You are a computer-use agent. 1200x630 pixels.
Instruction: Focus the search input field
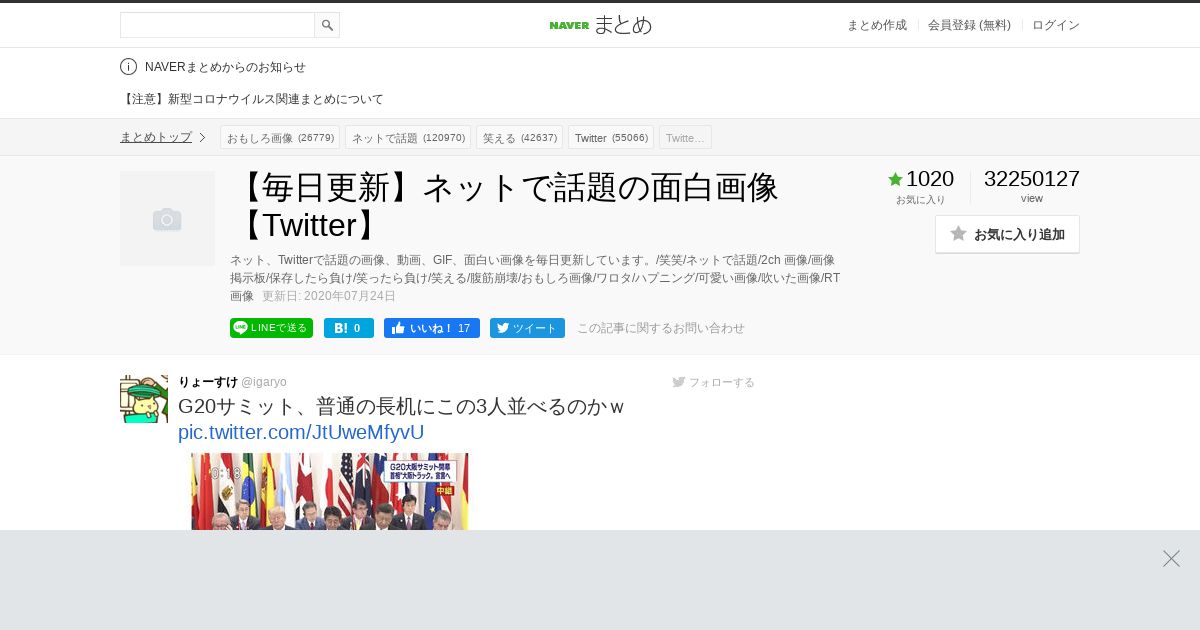pos(217,25)
